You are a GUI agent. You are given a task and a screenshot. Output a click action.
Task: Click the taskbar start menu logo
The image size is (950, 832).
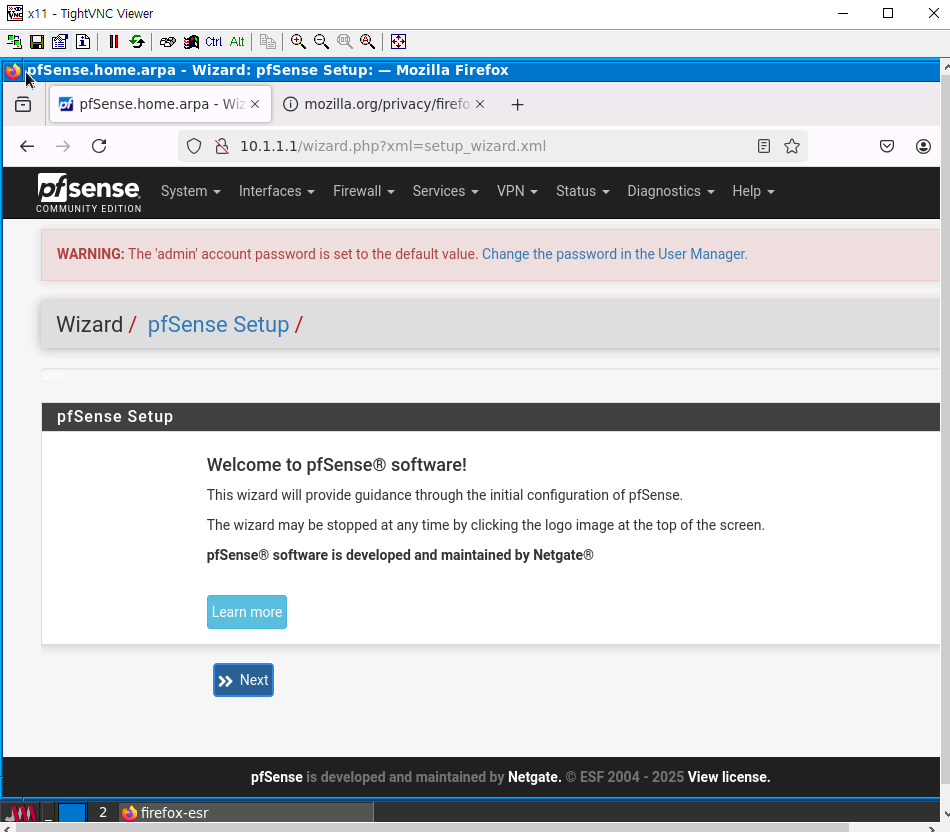click(21, 813)
